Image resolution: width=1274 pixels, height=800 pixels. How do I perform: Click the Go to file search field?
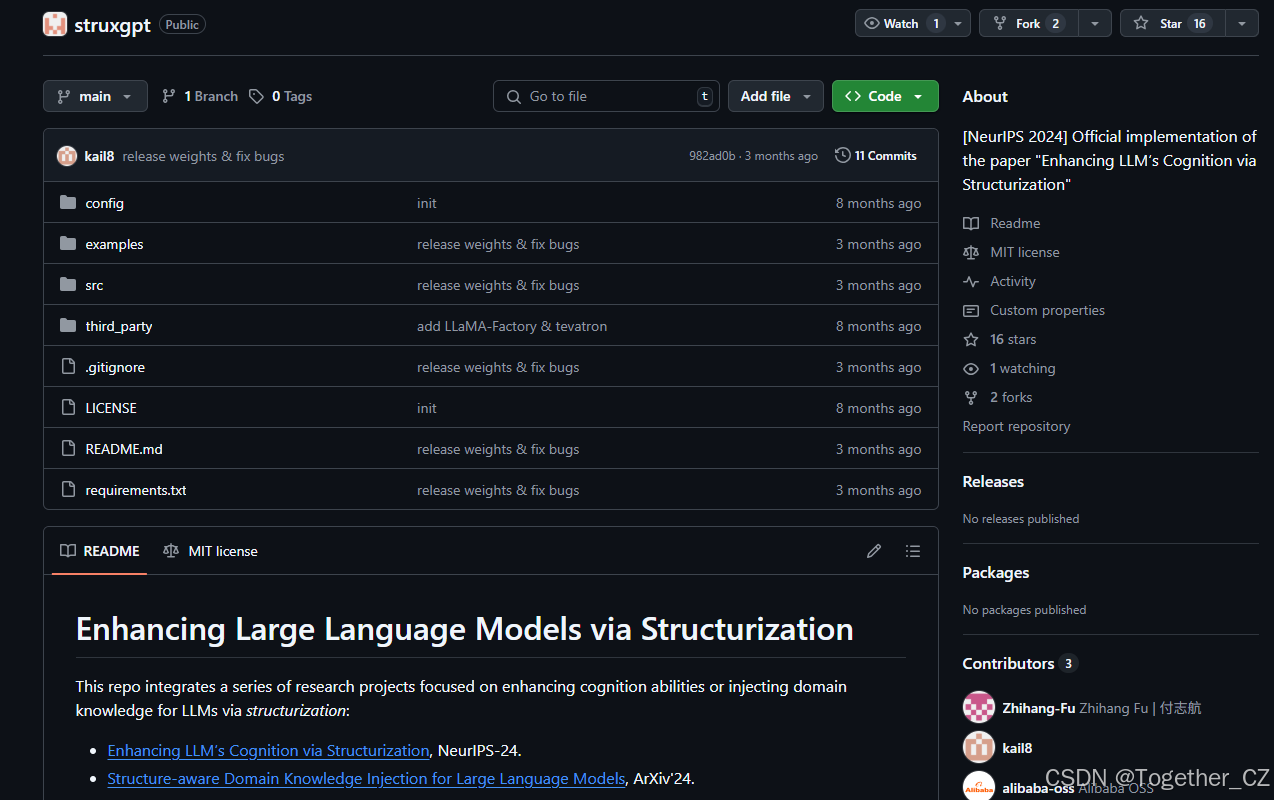[x=606, y=96]
